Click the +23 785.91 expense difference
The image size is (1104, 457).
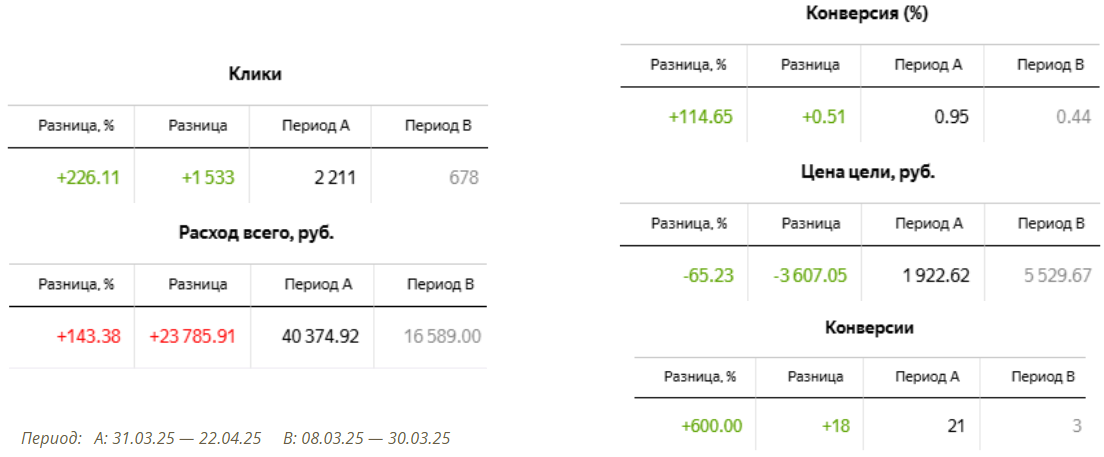192,336
